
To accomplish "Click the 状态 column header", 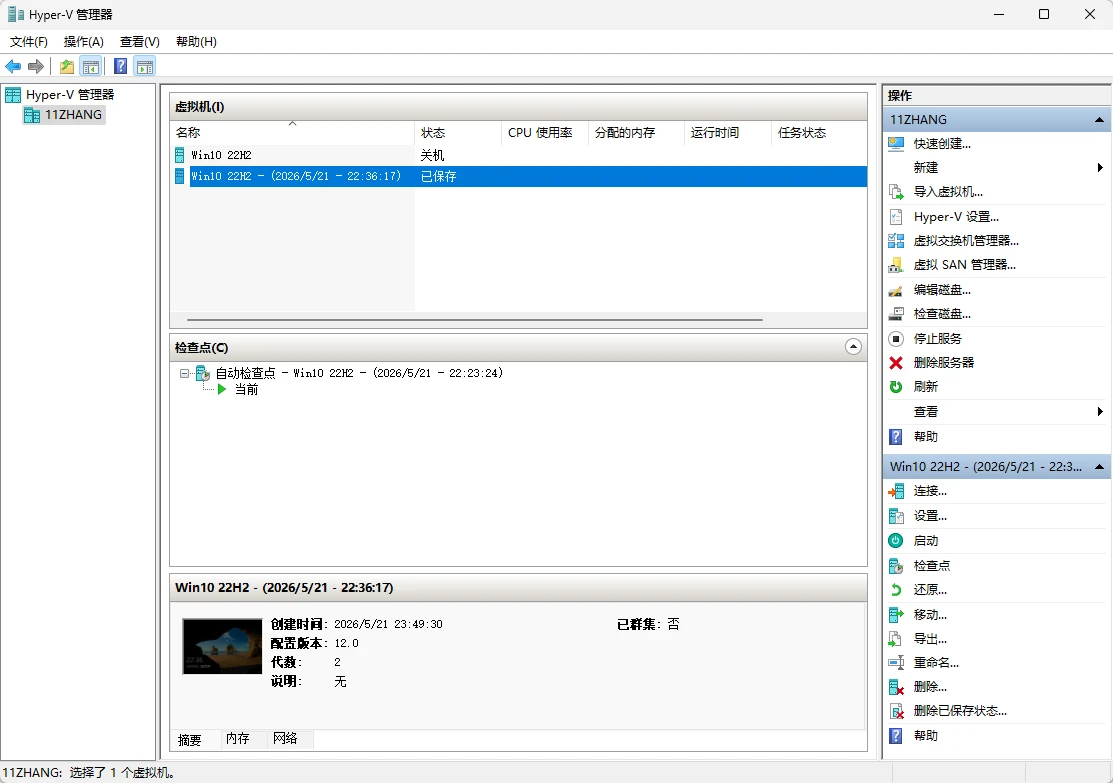I will [x=458, y=133].
